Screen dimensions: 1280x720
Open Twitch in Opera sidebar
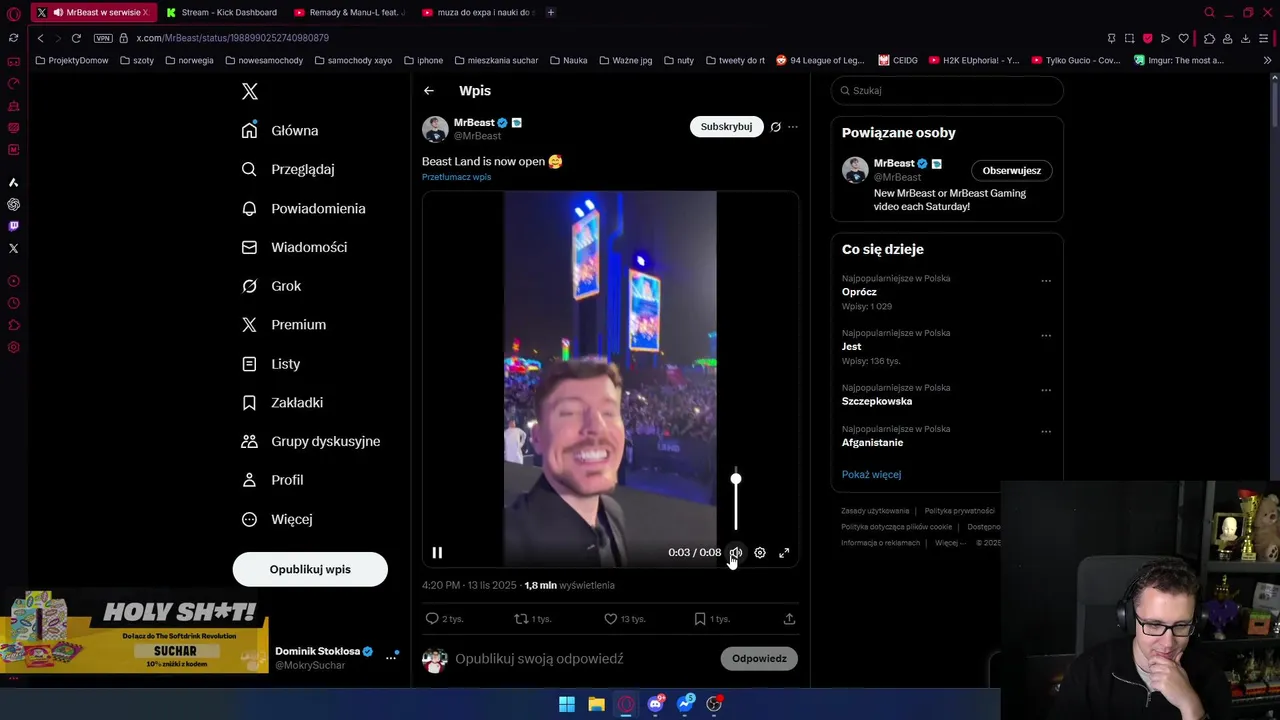pos(13,226)
